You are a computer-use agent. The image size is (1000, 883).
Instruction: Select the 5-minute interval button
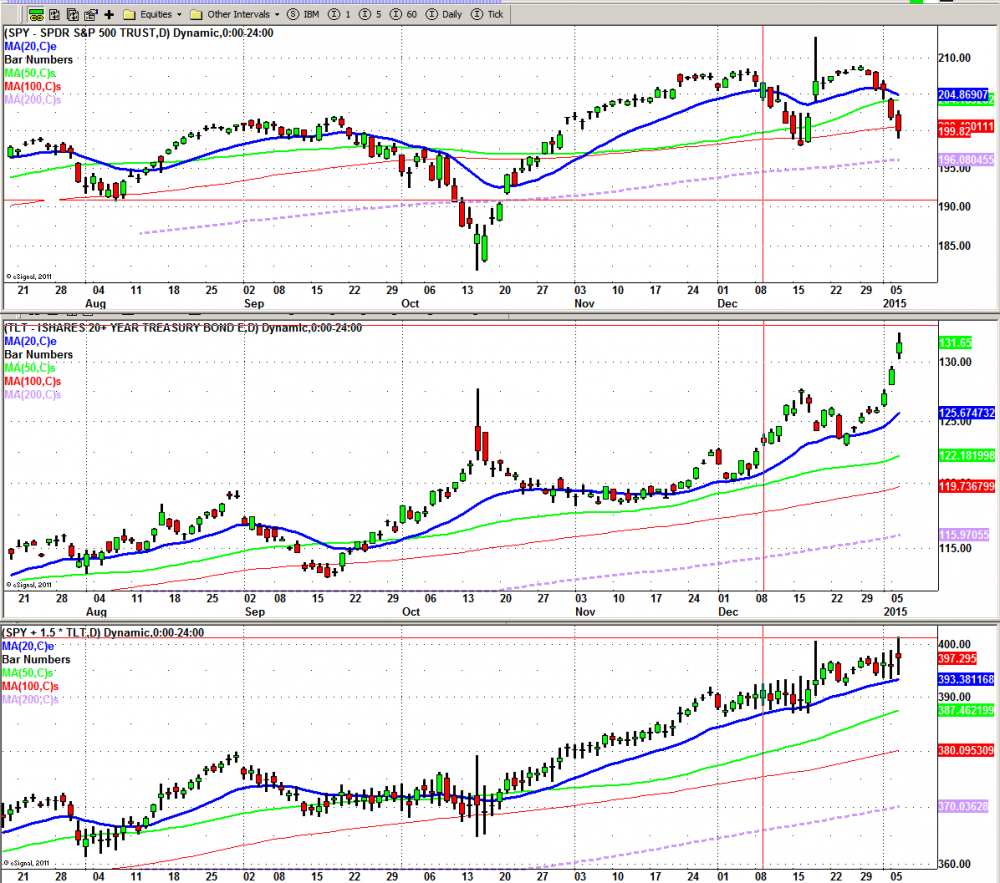(x=371, y=14)
